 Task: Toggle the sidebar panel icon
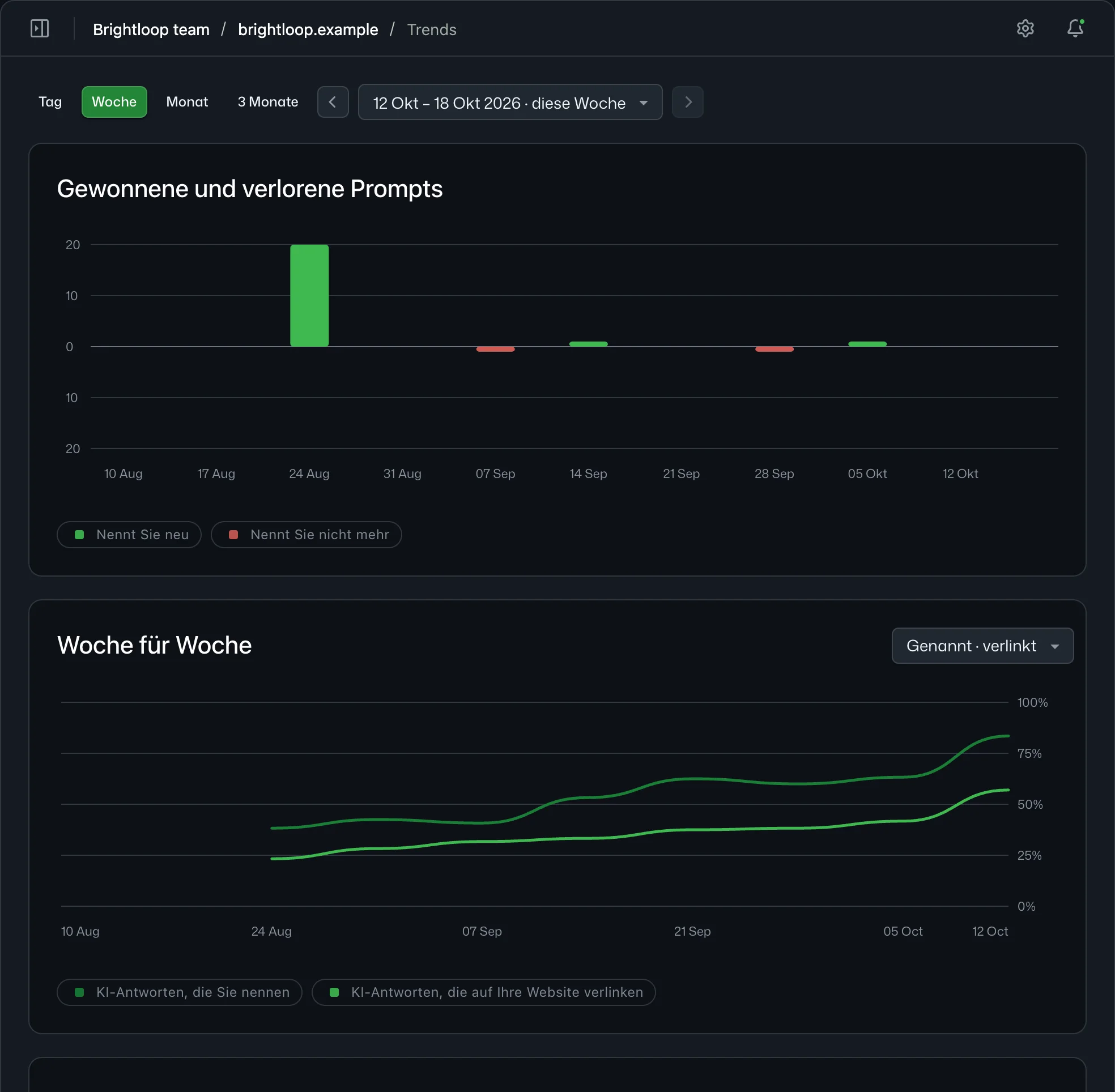click(40, 29)
